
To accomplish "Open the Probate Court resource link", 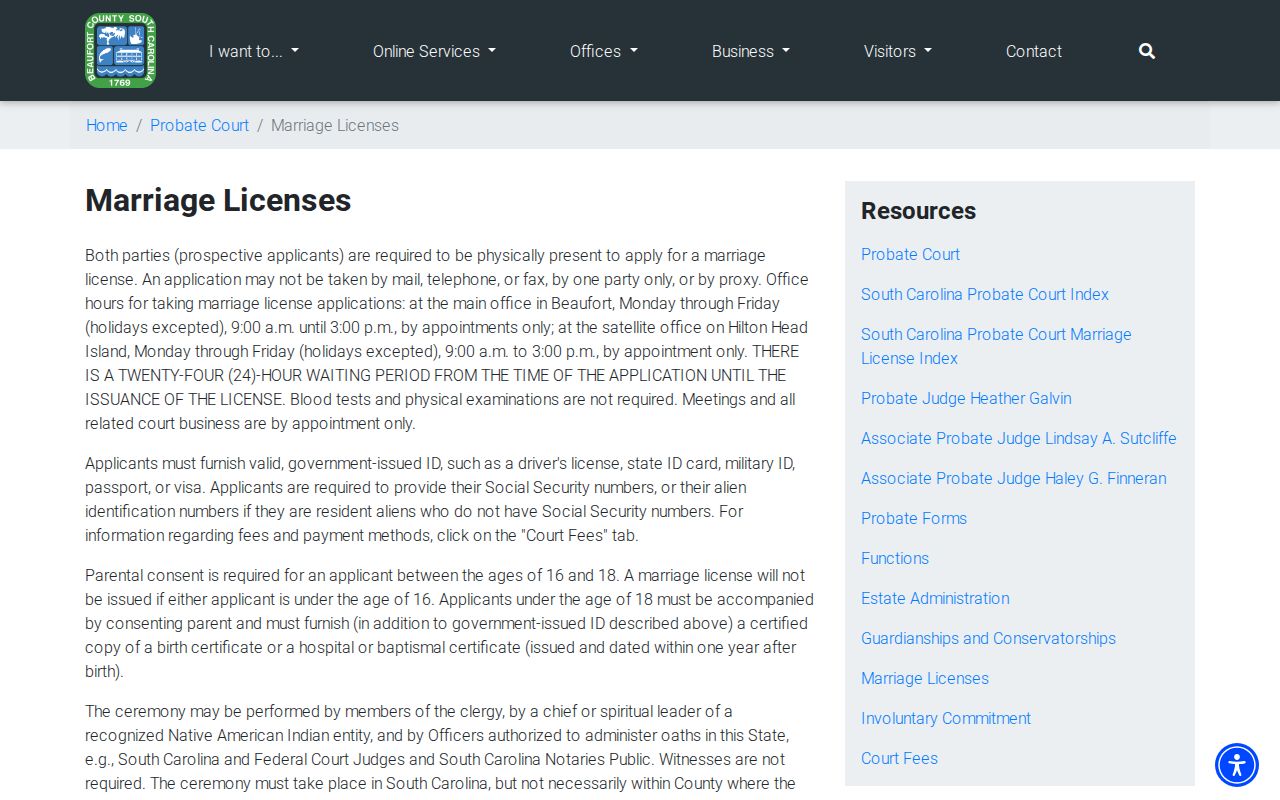I will coord(910,254).
